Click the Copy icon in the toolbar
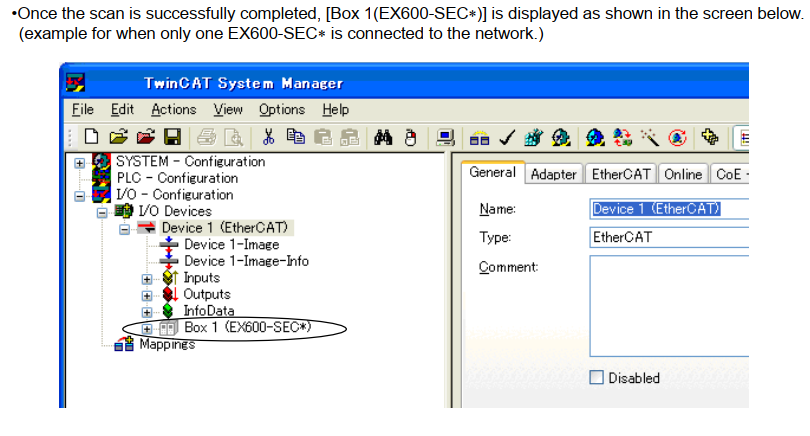This screenshot has height=436, width=810. (295, 137)
